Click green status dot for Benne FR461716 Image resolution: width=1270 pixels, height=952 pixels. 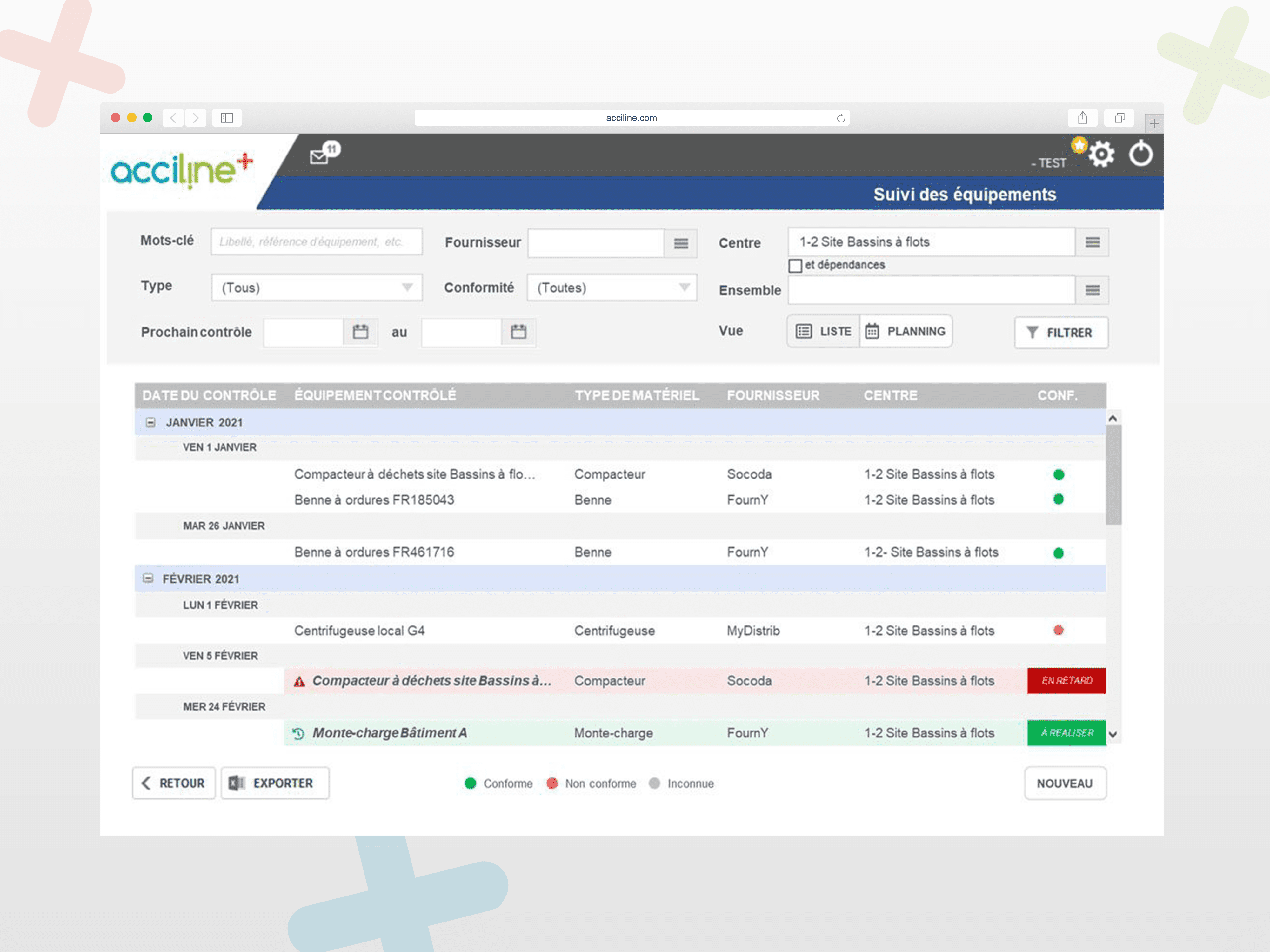1058,553
